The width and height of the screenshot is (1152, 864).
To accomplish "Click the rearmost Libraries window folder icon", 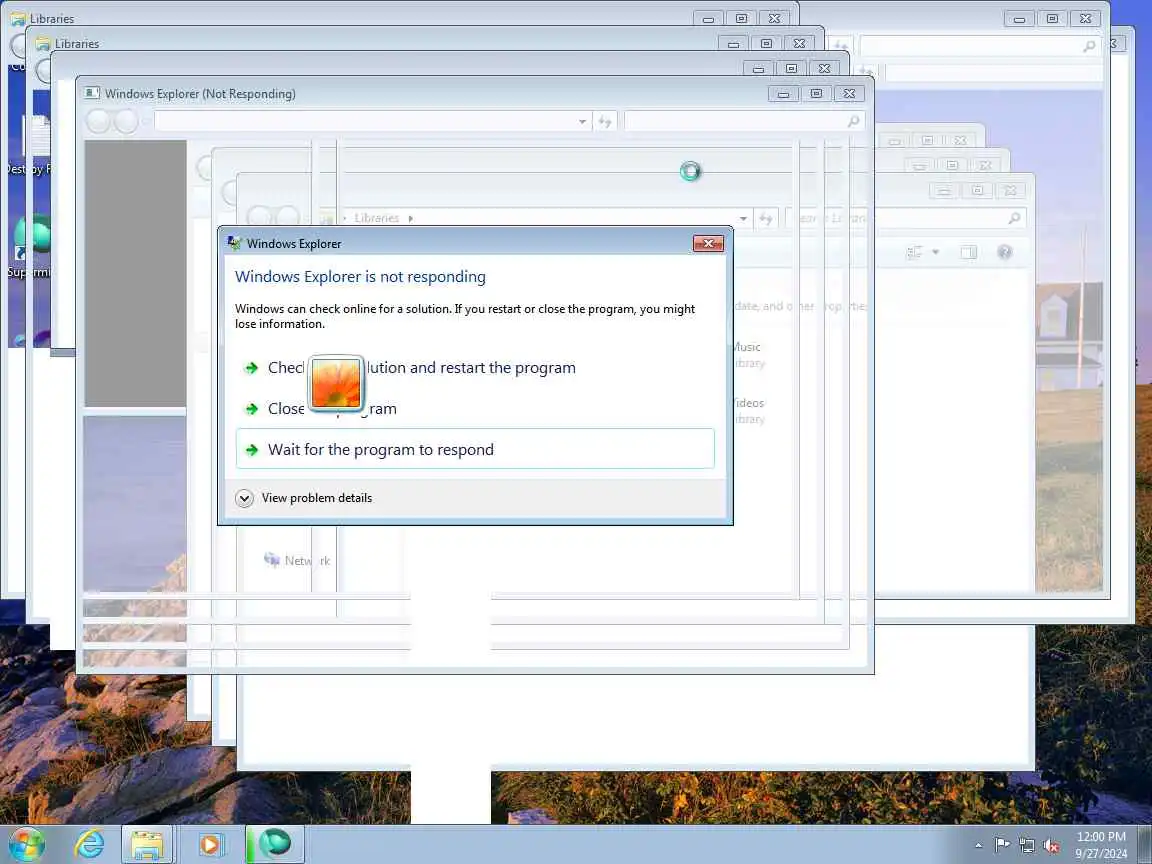I will click(18, 18).
